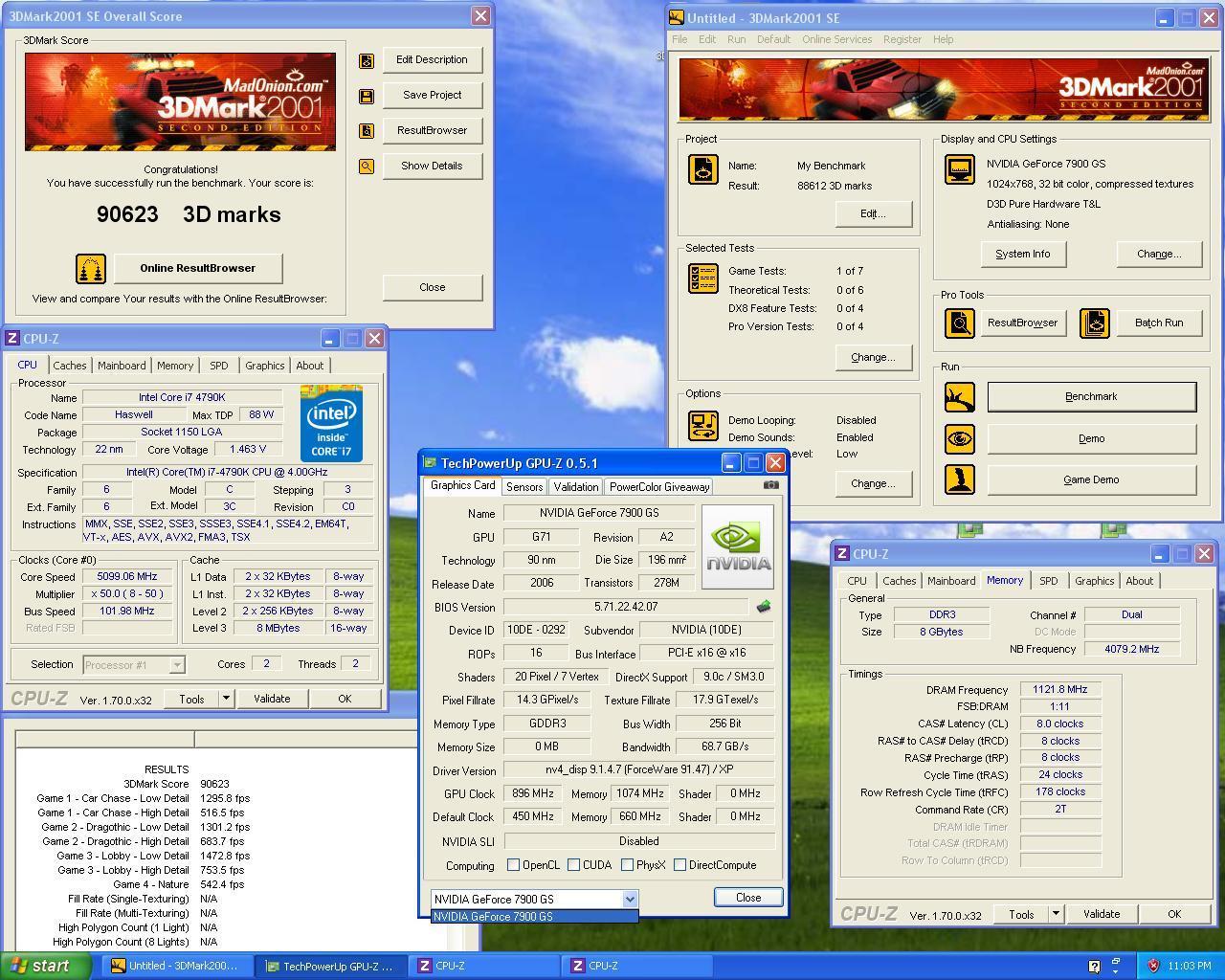Click the Windows start button
This screenshot has height=980, width=1225.
tap(46, 966)
